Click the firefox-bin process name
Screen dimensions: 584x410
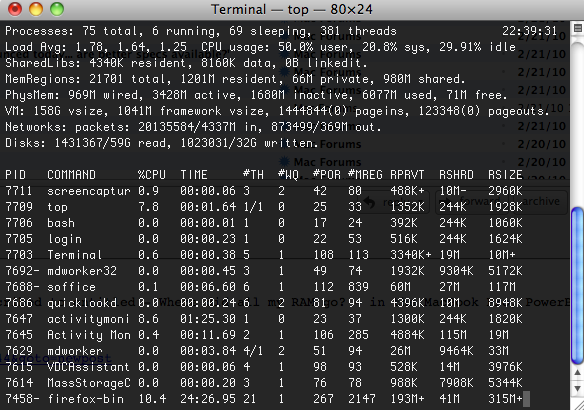pyautogui.click(x=86, y=399)
